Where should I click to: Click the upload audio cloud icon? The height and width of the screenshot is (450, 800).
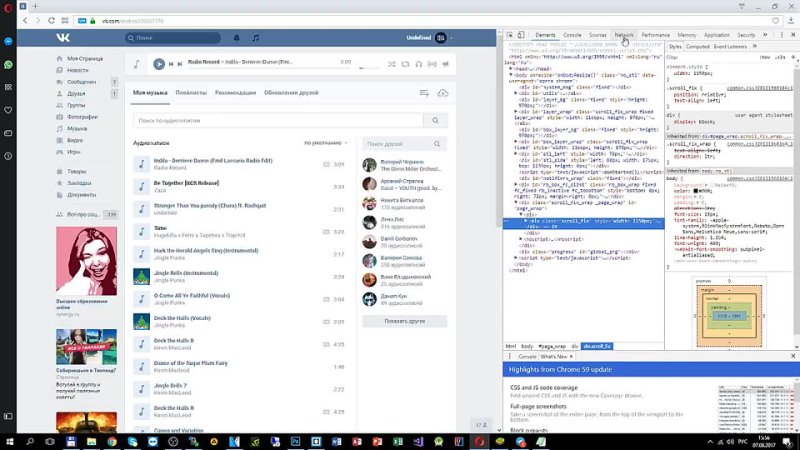point(443,93)
